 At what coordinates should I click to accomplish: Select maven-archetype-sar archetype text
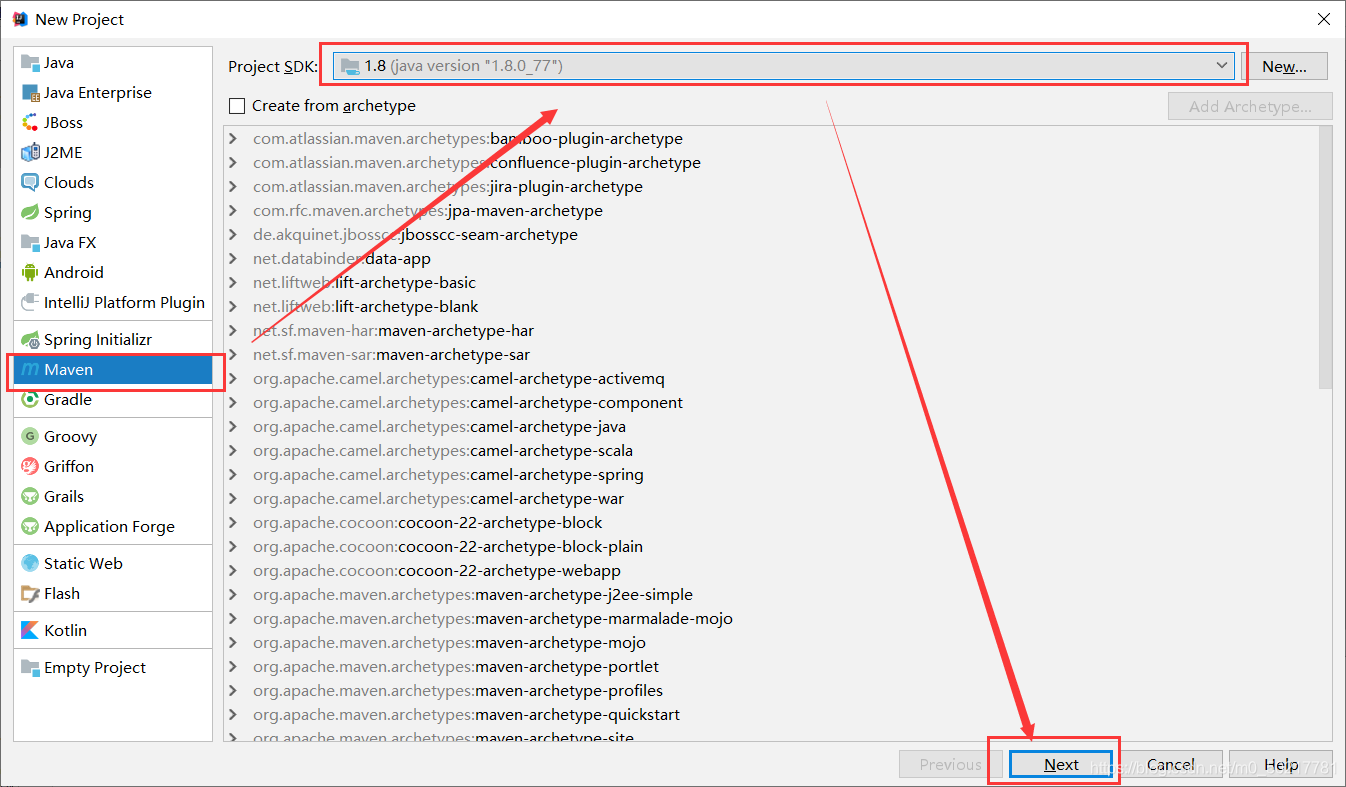pyautogui.click(x=453, y=355)
